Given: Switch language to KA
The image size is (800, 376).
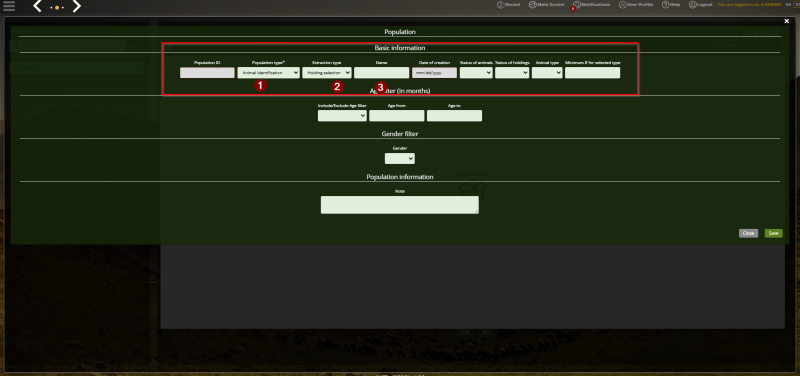Looking at the screenshot, I should click(x=788, y=5).
